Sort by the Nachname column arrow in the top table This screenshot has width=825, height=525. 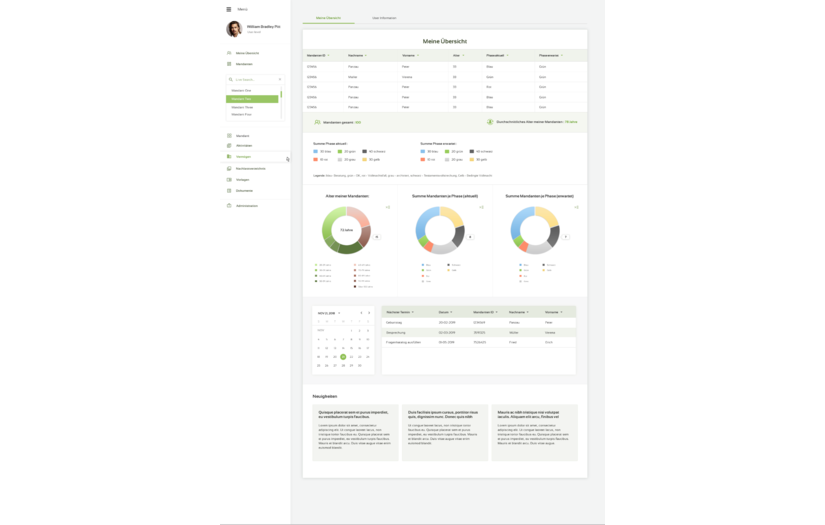(366, 55)
